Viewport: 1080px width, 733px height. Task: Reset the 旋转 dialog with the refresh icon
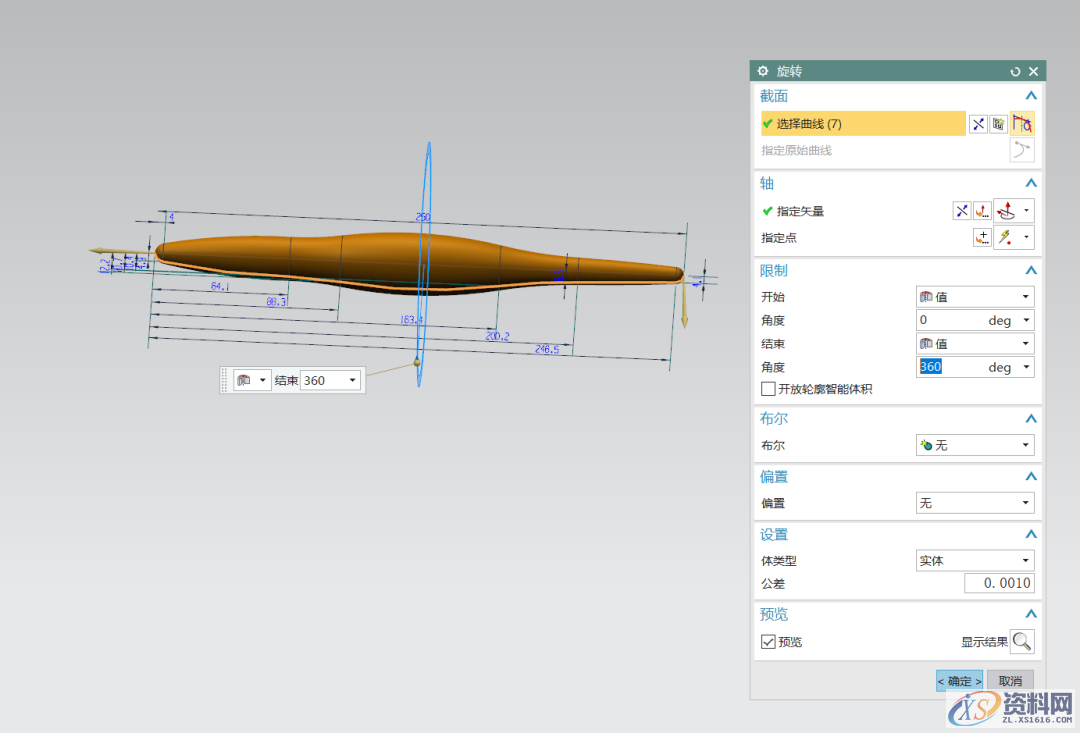click(x=1016, y=71)
